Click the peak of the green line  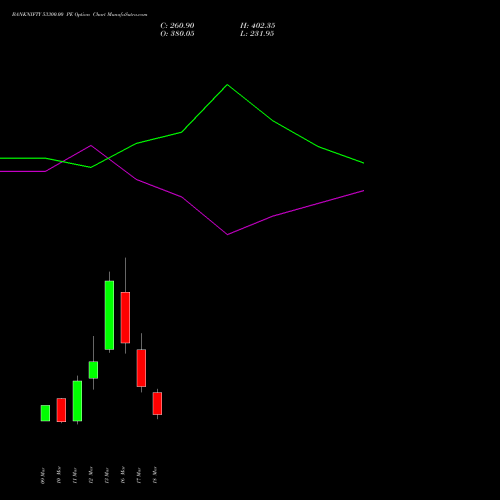click(227, 85)
